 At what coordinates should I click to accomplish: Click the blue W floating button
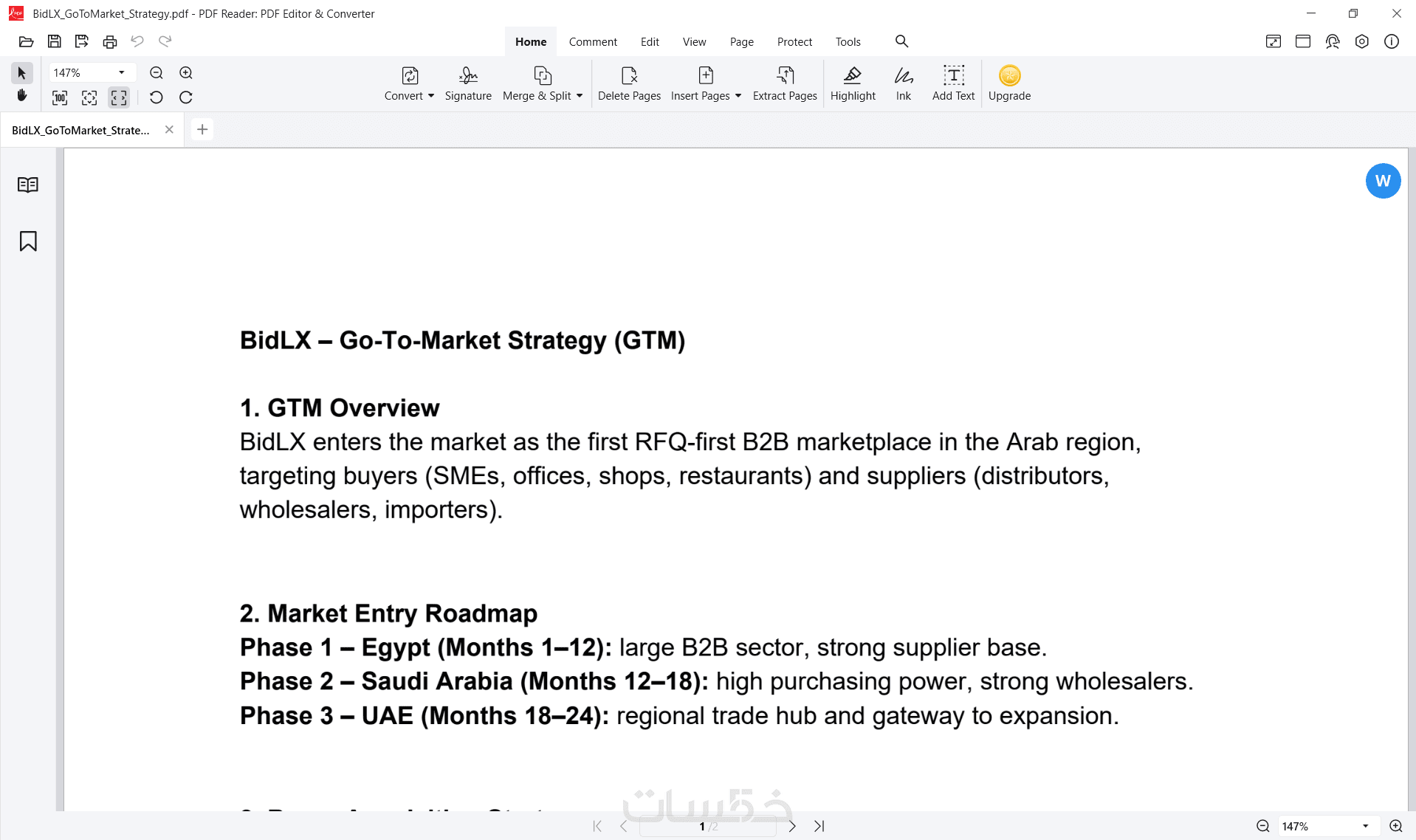coord(1383,181)
